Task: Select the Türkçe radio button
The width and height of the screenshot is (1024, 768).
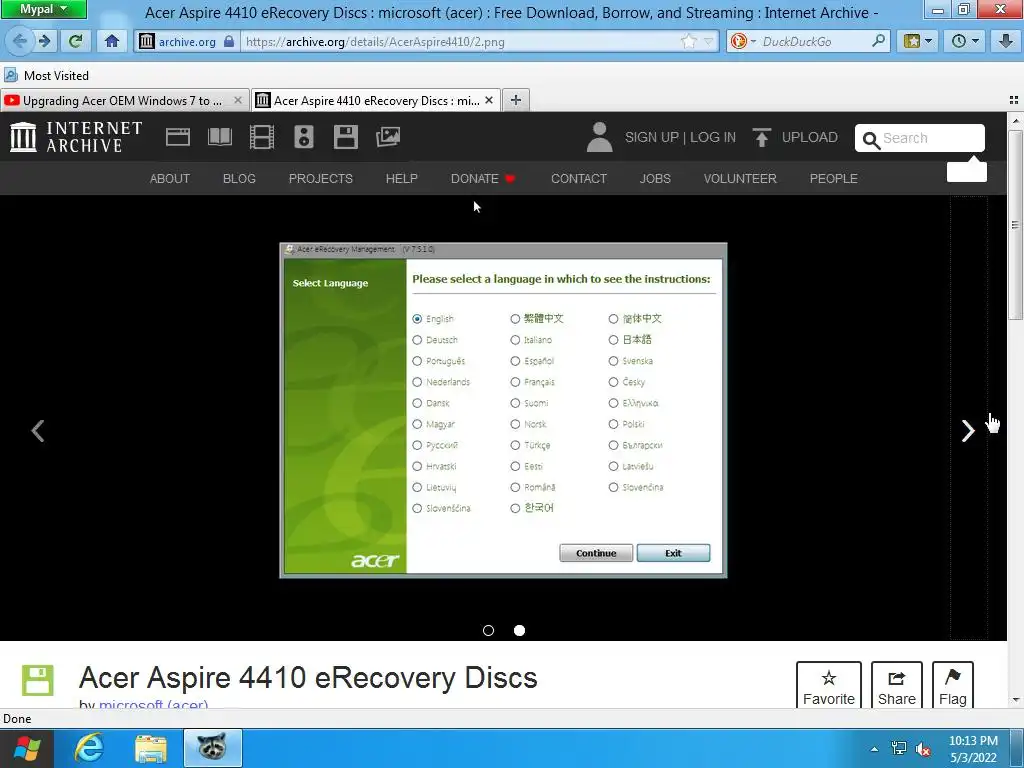Action: pyautogui.click(x=515, y=445)
